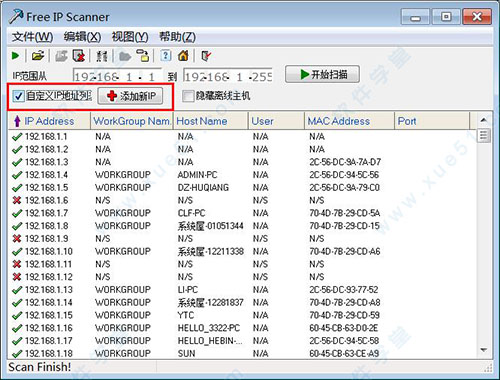
Task: Toggle the 自定义IP地址列表 checkbox
Action: pyautogui.click(x=18, y=96)
